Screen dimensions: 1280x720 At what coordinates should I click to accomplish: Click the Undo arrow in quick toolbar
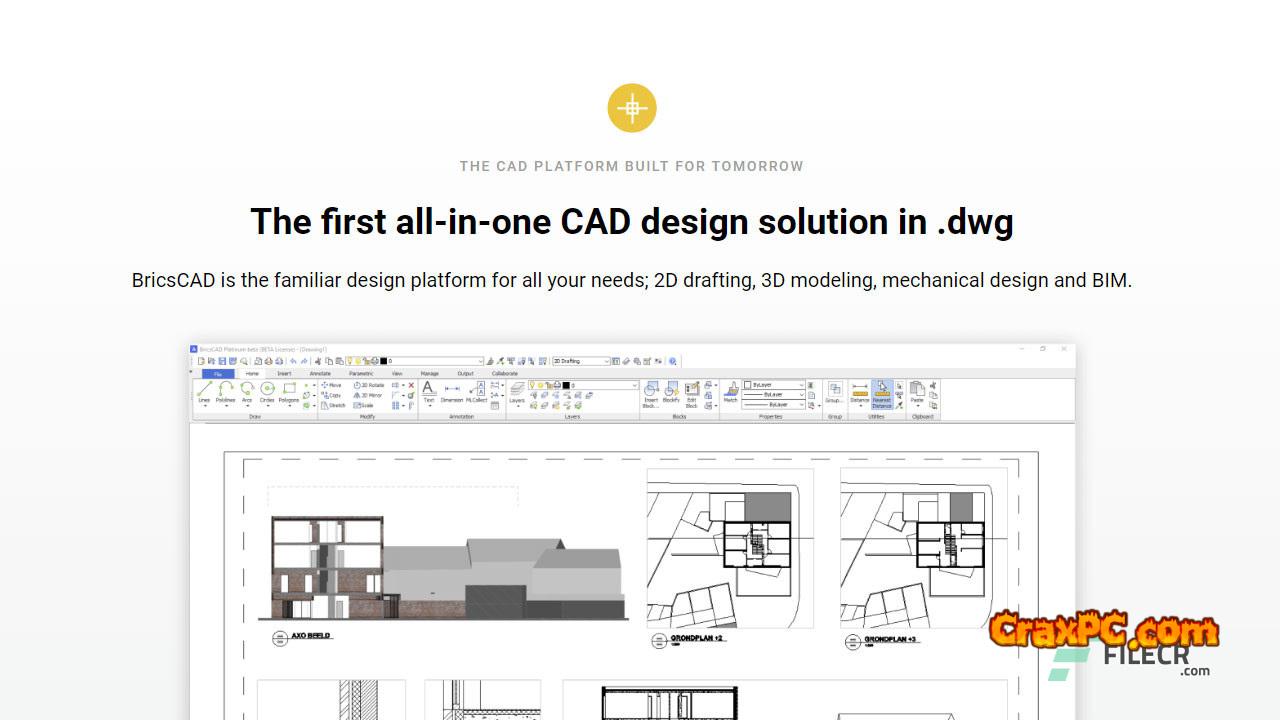tap(293, 361)
